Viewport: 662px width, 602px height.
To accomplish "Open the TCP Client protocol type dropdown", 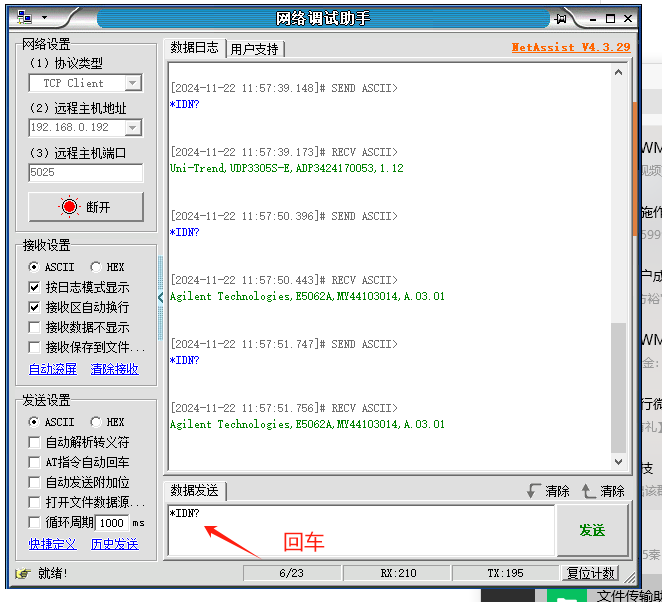I will coord(133,83).
